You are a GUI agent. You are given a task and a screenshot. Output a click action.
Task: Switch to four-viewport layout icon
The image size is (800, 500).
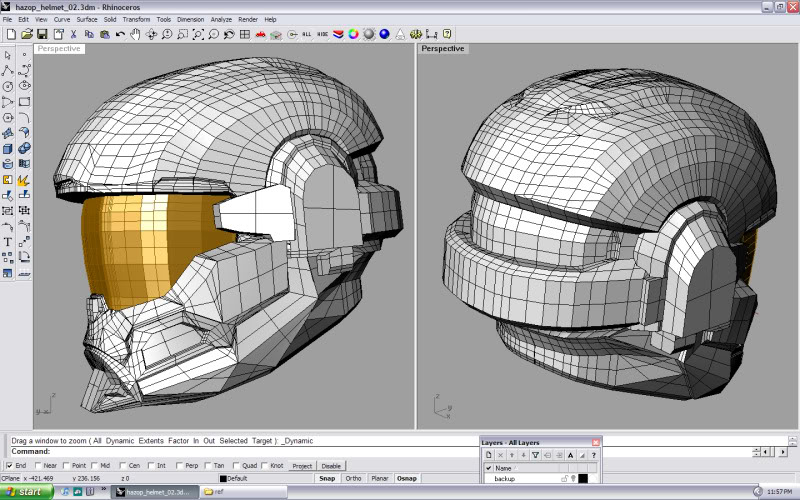245,34
